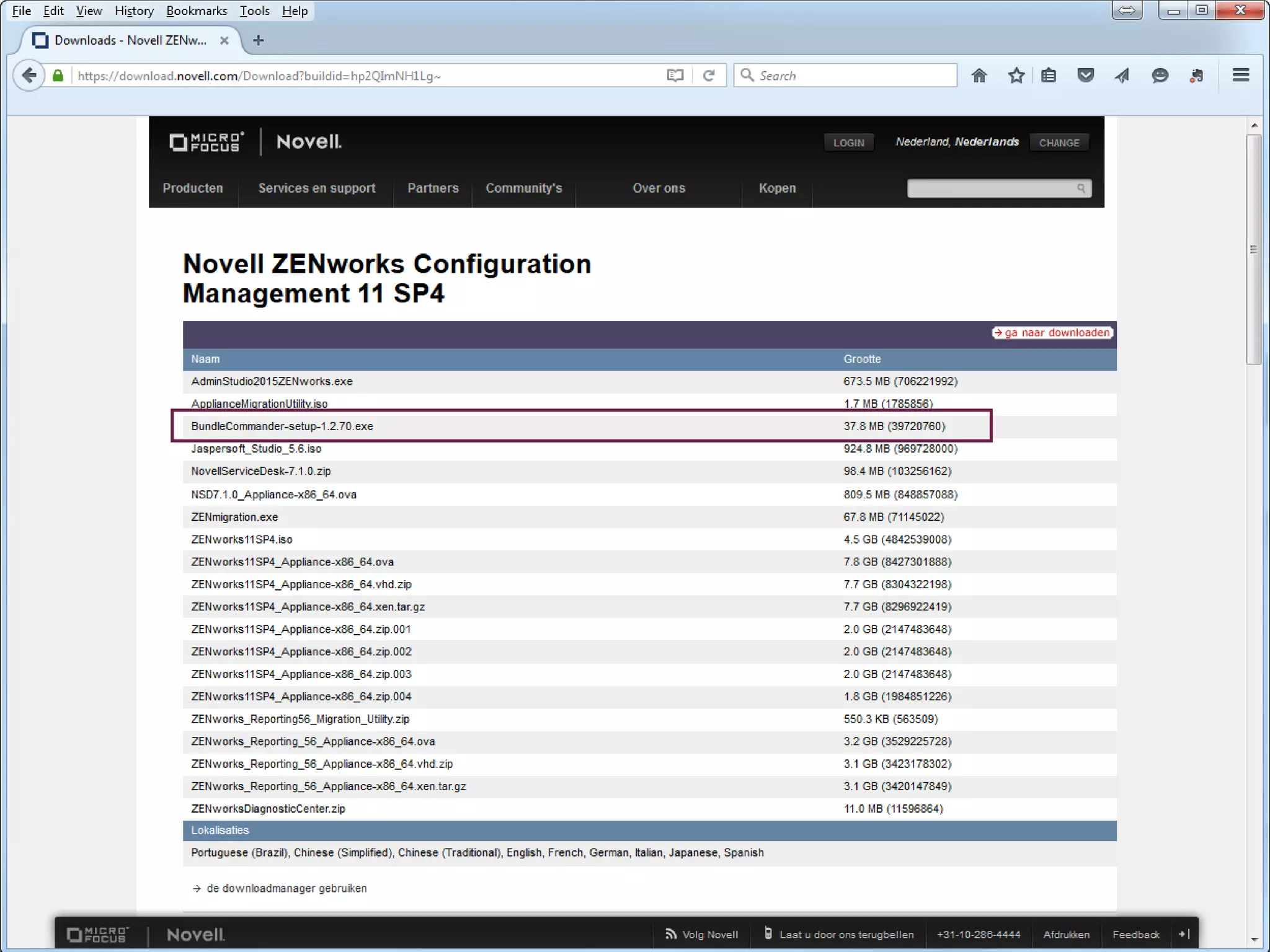
Task: Open the Kopen navigation menu
Action: pyautogui.click(x=777, y=188)
